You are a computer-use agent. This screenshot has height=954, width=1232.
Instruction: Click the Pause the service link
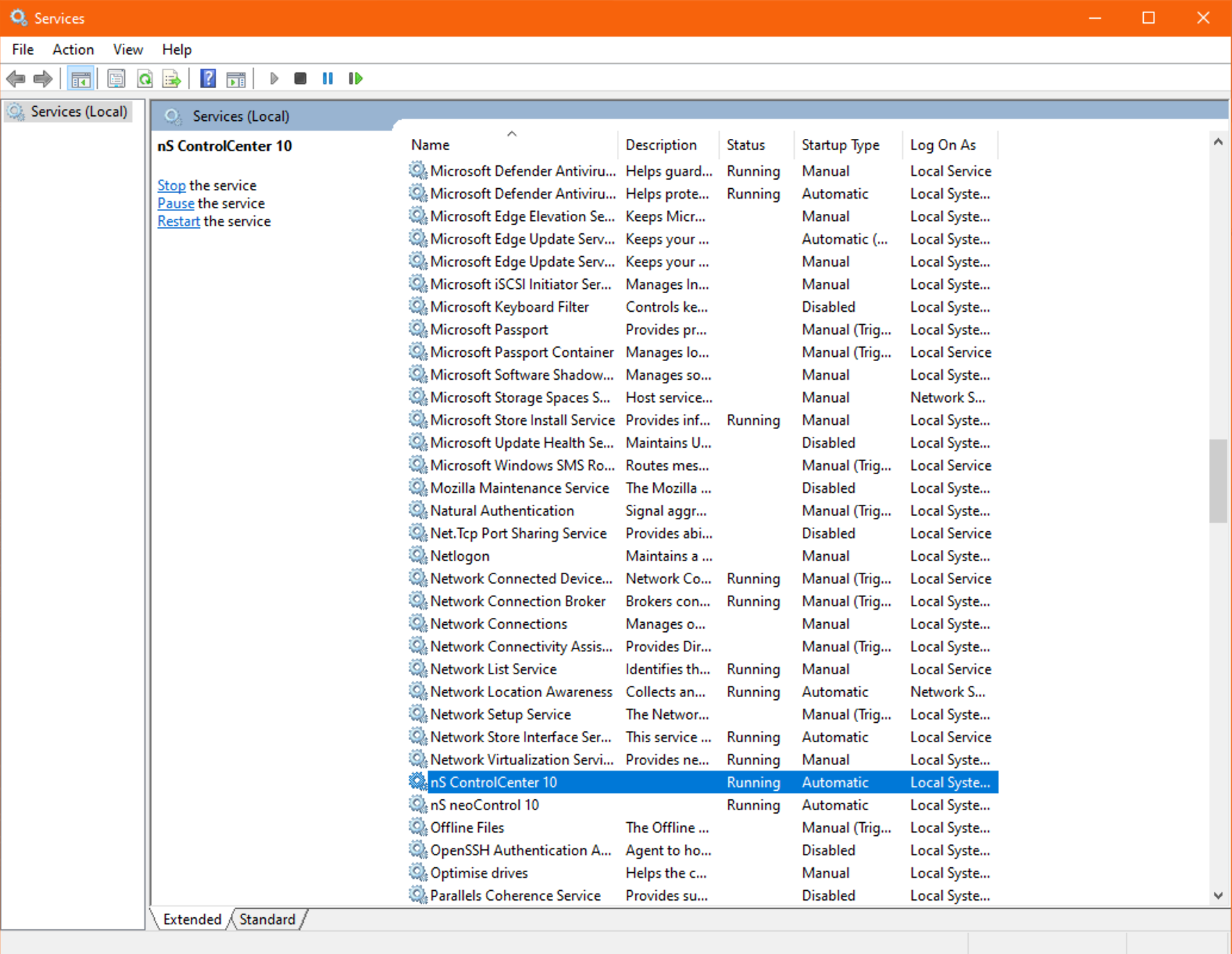pyautogui.click(x=176, y=203)
